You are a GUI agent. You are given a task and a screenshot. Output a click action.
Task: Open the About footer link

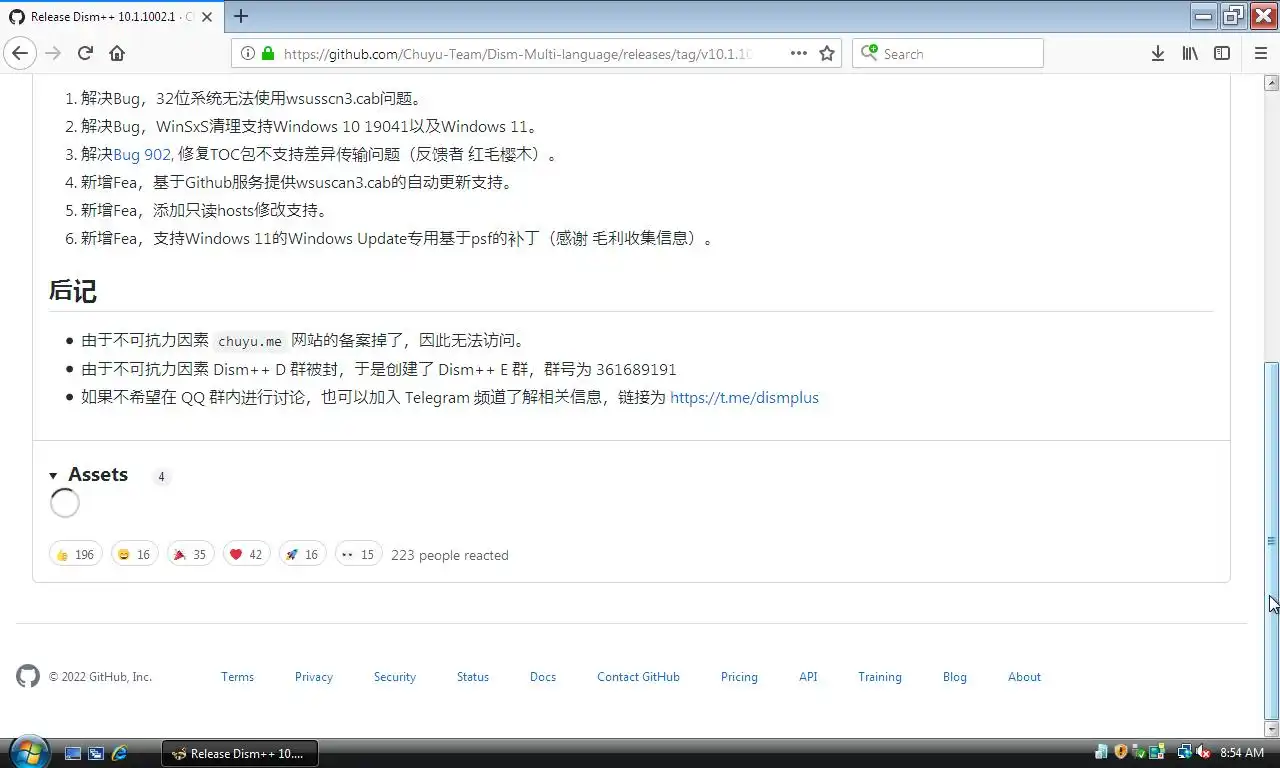pos(1024,677)
